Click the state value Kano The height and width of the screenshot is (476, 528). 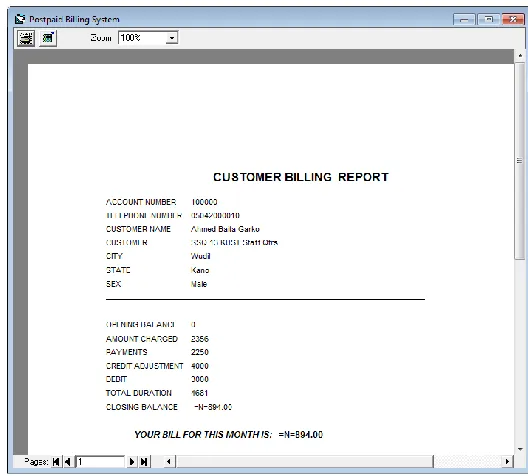200,270
